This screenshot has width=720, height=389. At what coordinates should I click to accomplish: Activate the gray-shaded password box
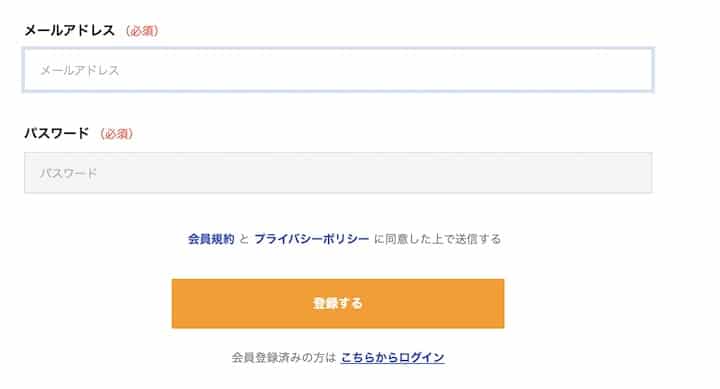click(x=338, y=173)
